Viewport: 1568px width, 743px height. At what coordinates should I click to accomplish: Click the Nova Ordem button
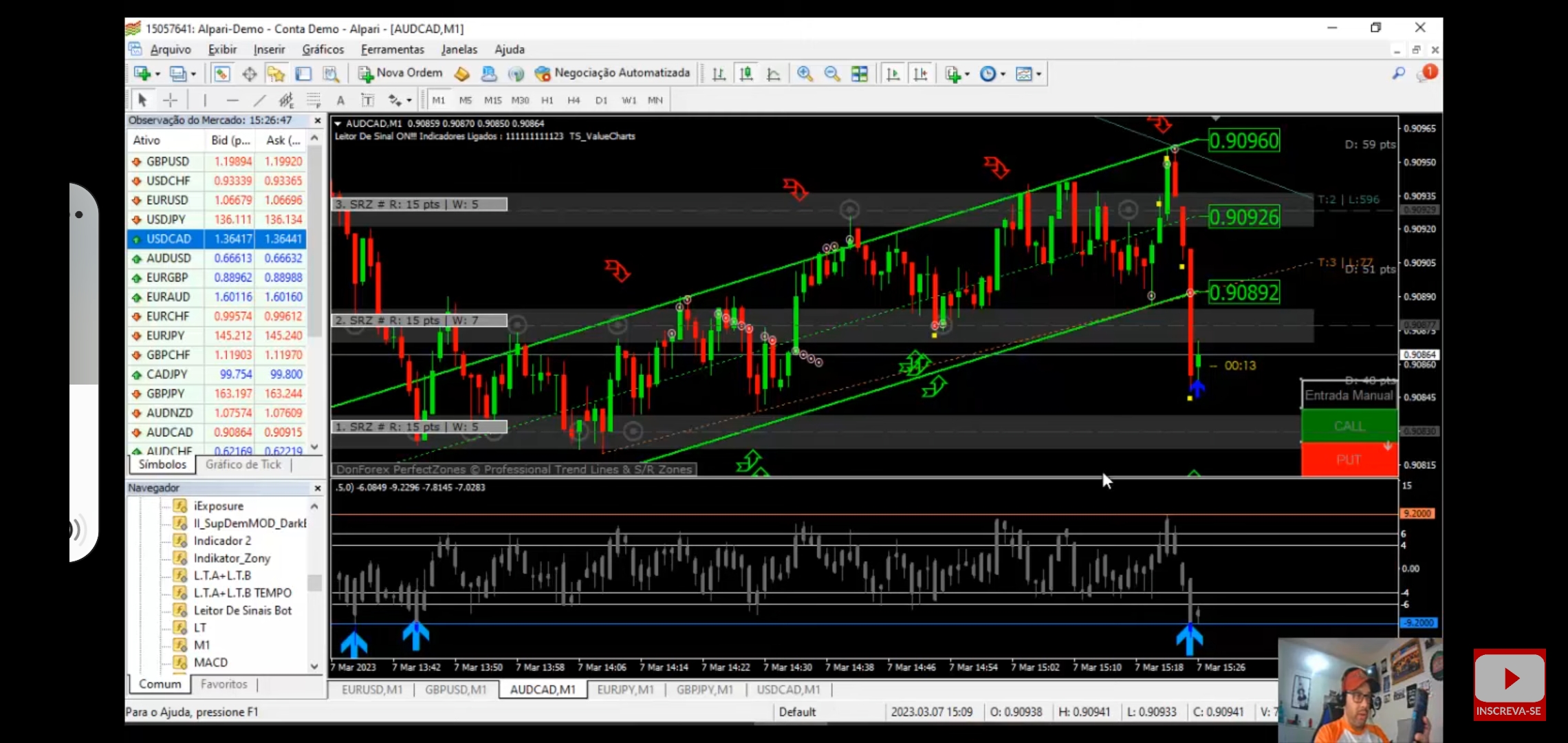(x=400, y=73)
